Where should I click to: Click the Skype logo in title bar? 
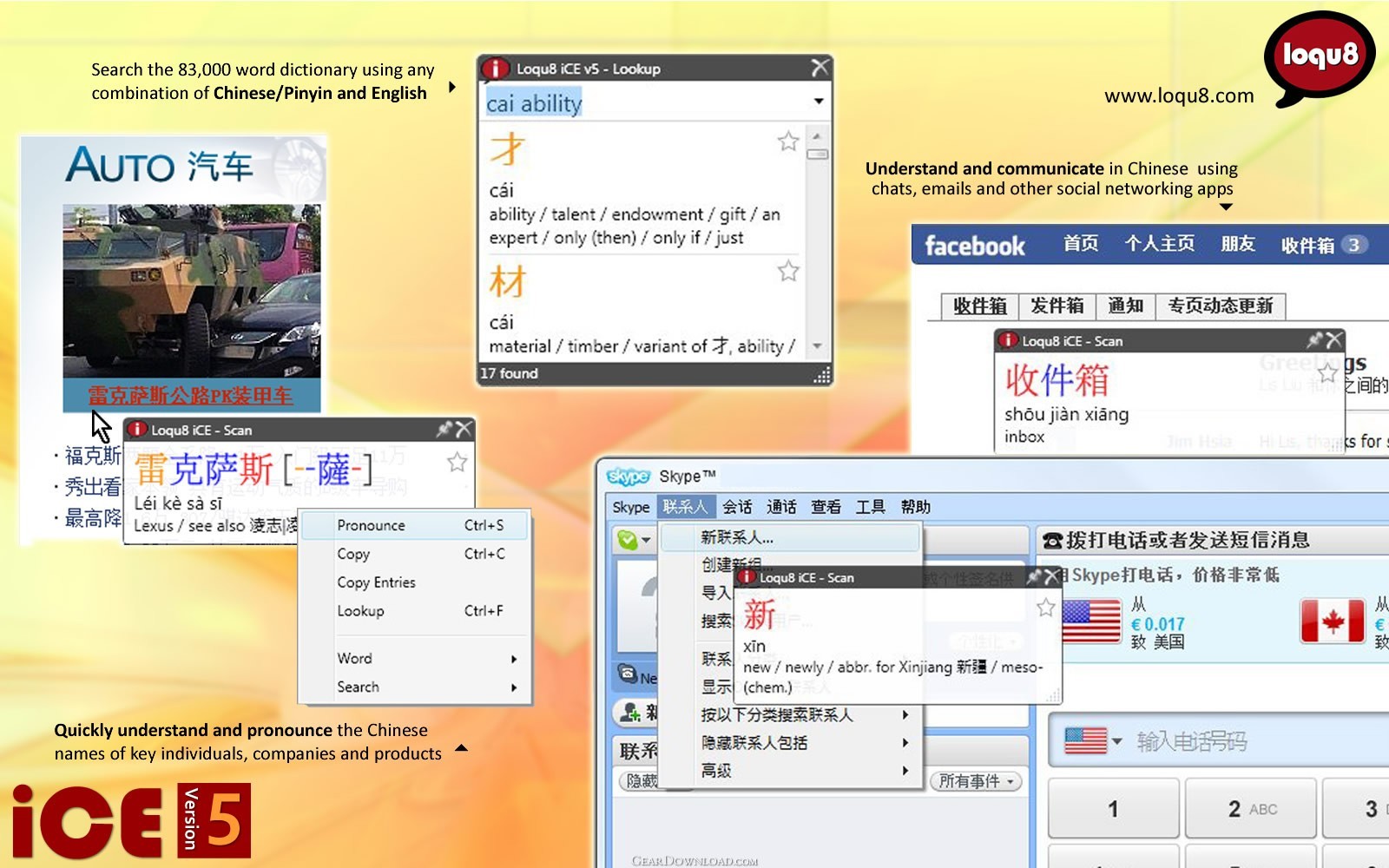pyautogui.click(x=629, y=477)
